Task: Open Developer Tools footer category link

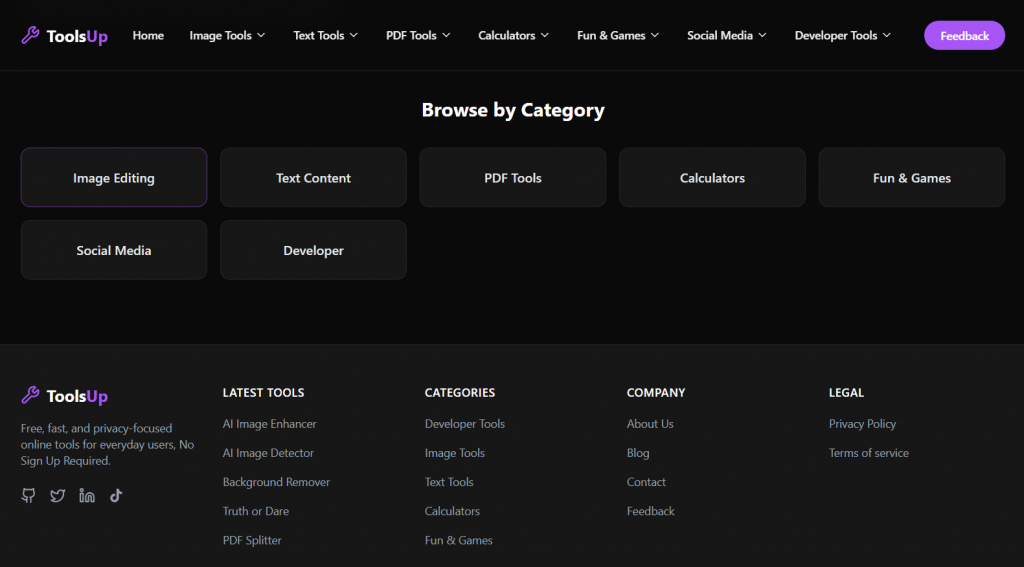Action: (465, 424)
